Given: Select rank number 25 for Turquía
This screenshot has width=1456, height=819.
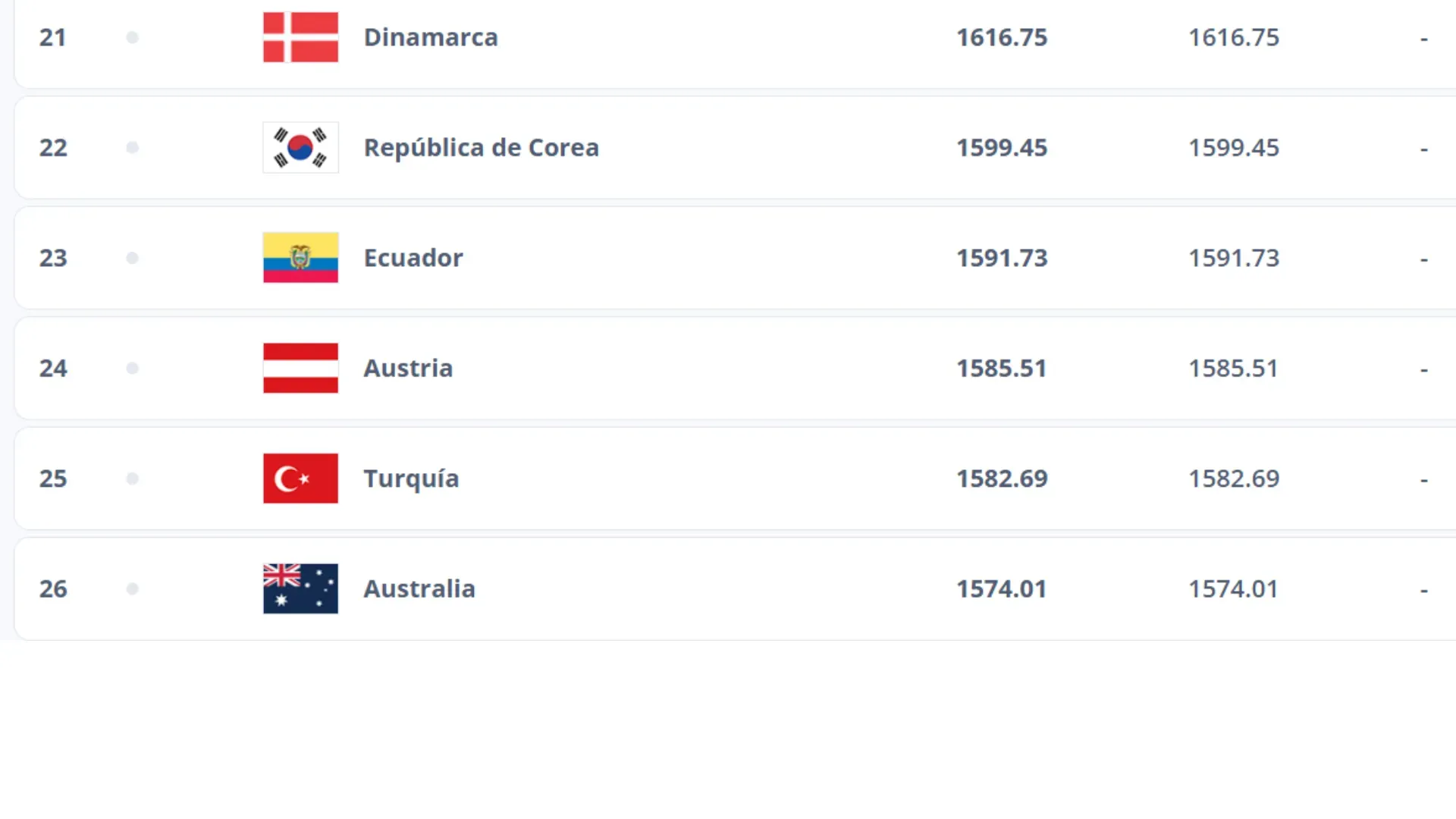Looking at the screenshot, I should (52, 479).
